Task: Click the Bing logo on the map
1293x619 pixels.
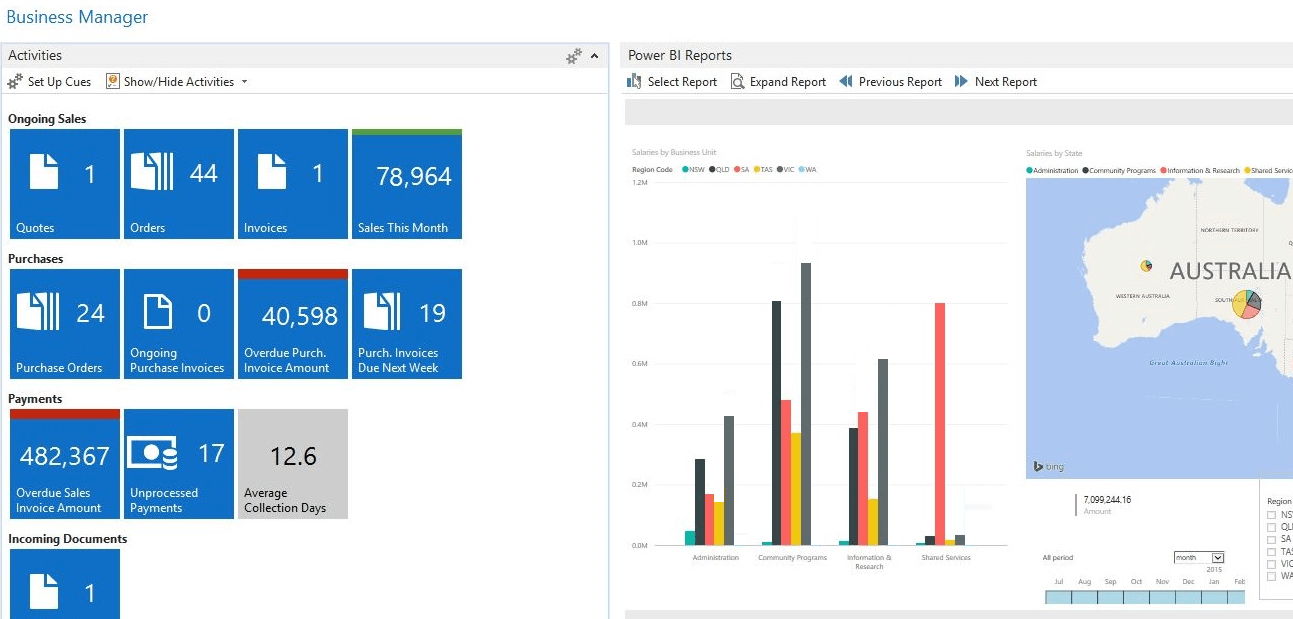Action: coord(1048,467)
